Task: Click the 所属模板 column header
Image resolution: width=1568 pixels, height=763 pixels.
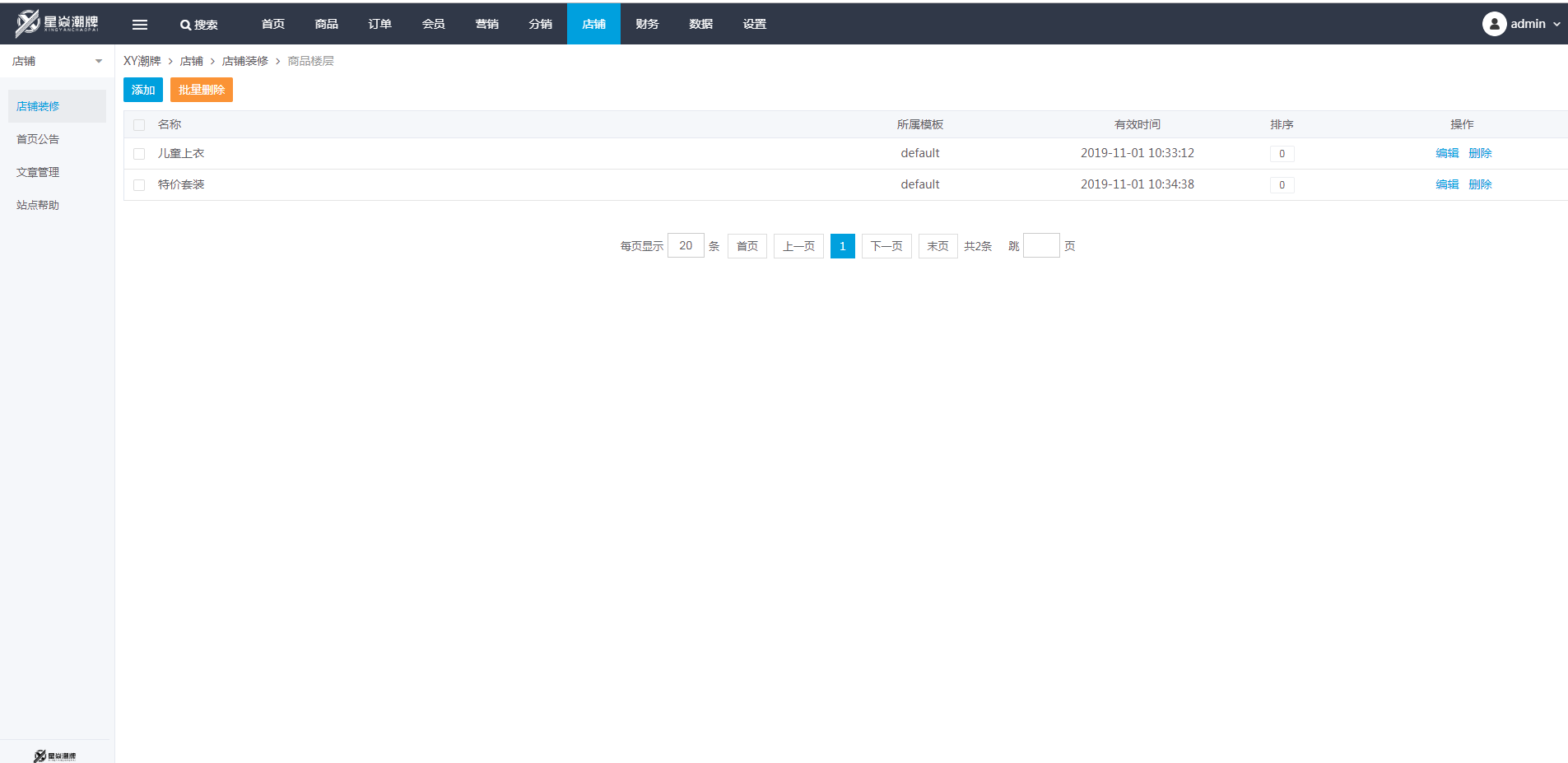Action: click(x=920, y=124)
